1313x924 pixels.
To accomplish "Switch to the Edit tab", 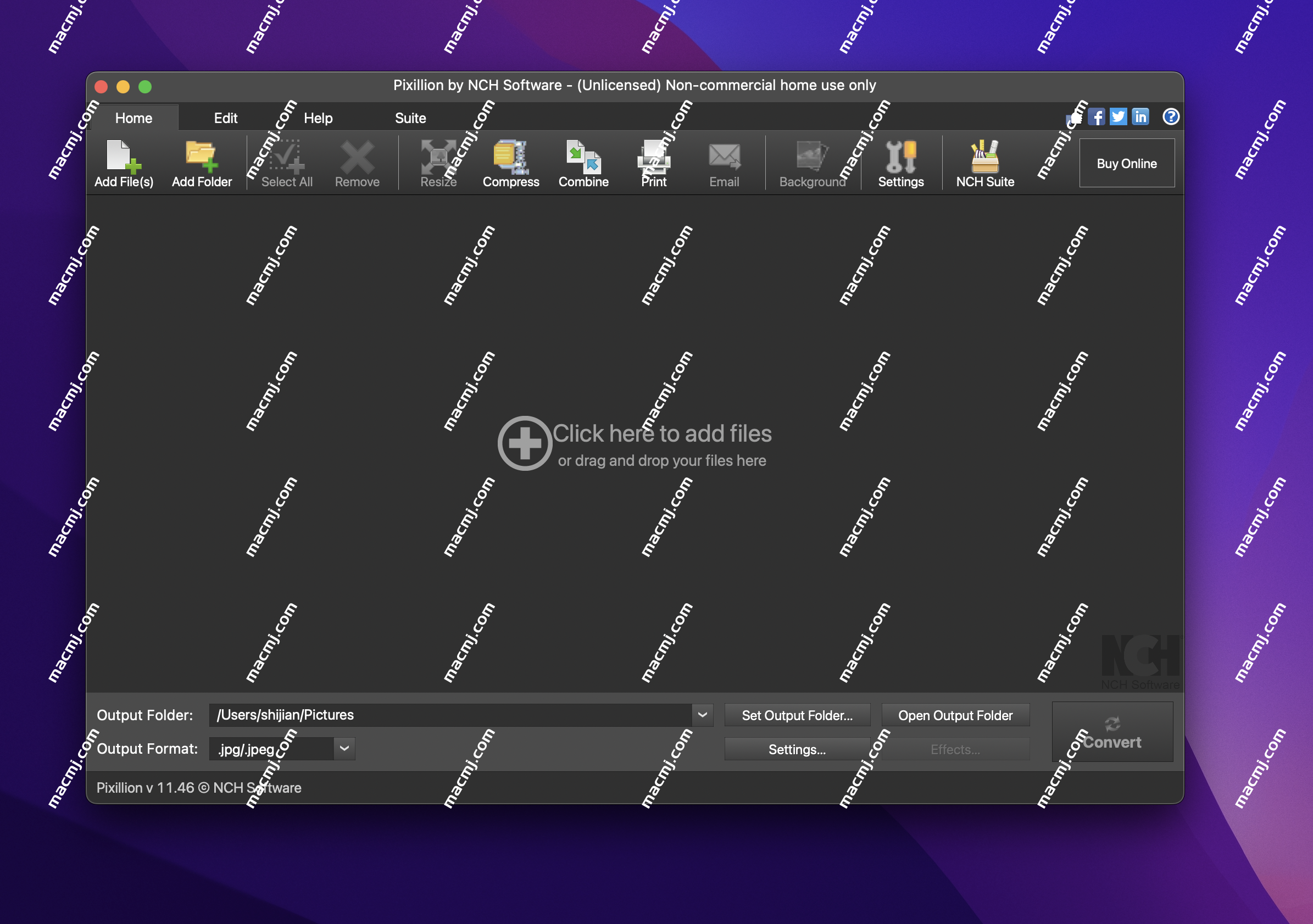I will (226, 118).
